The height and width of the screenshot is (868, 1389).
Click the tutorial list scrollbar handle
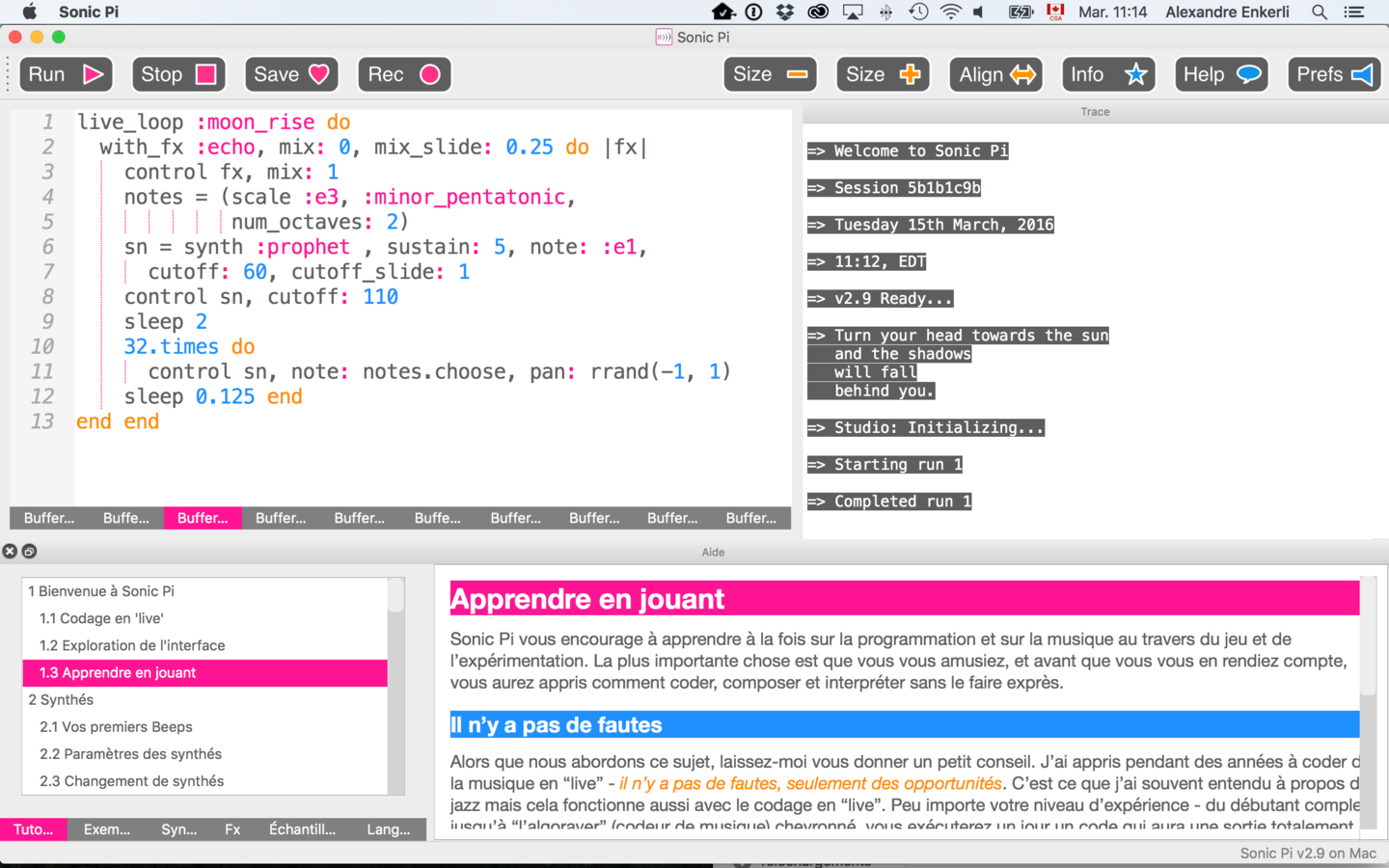click(x=396, y=595)
